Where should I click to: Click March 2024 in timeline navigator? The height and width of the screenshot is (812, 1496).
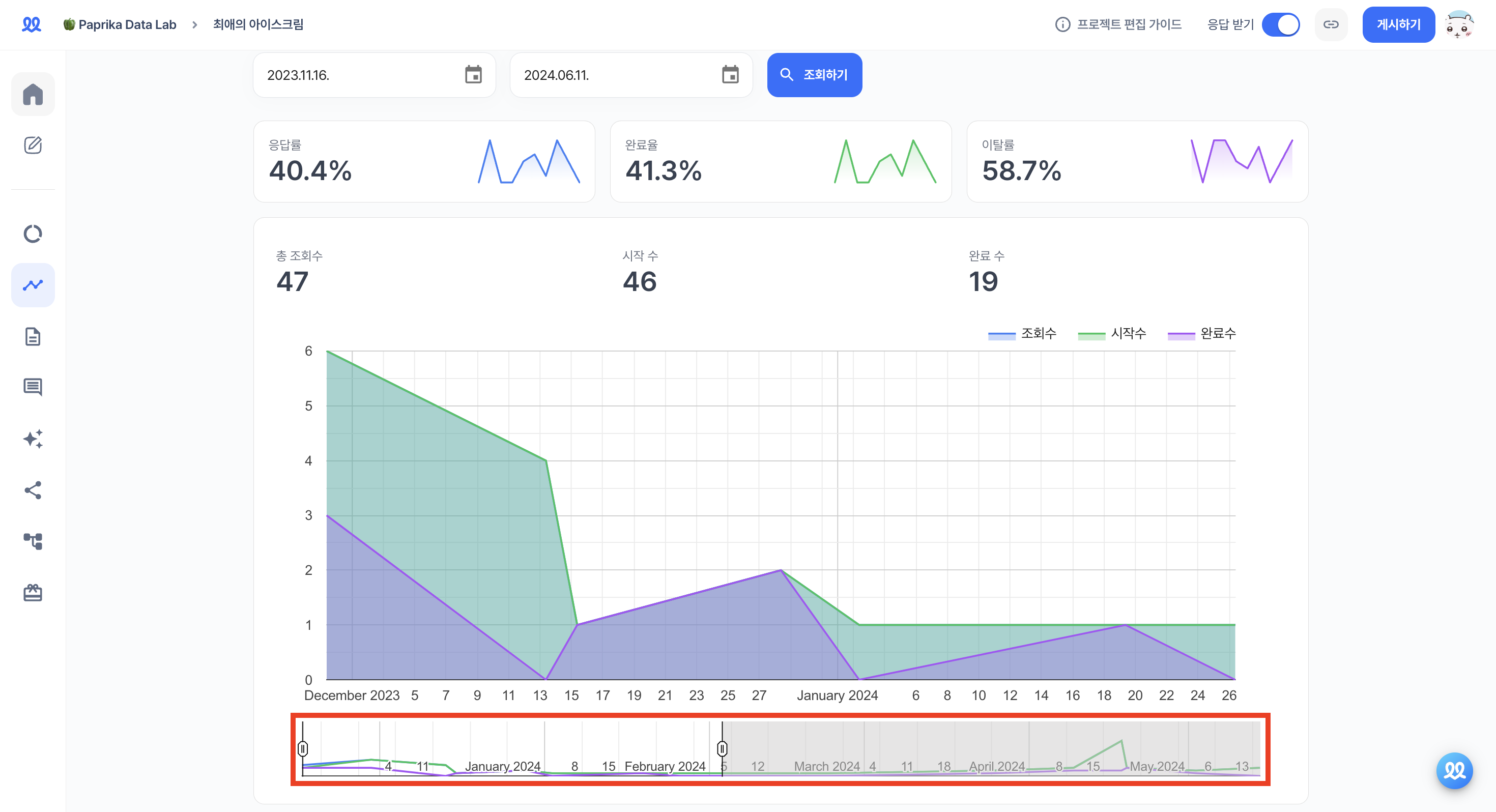(x=826, y=766)
